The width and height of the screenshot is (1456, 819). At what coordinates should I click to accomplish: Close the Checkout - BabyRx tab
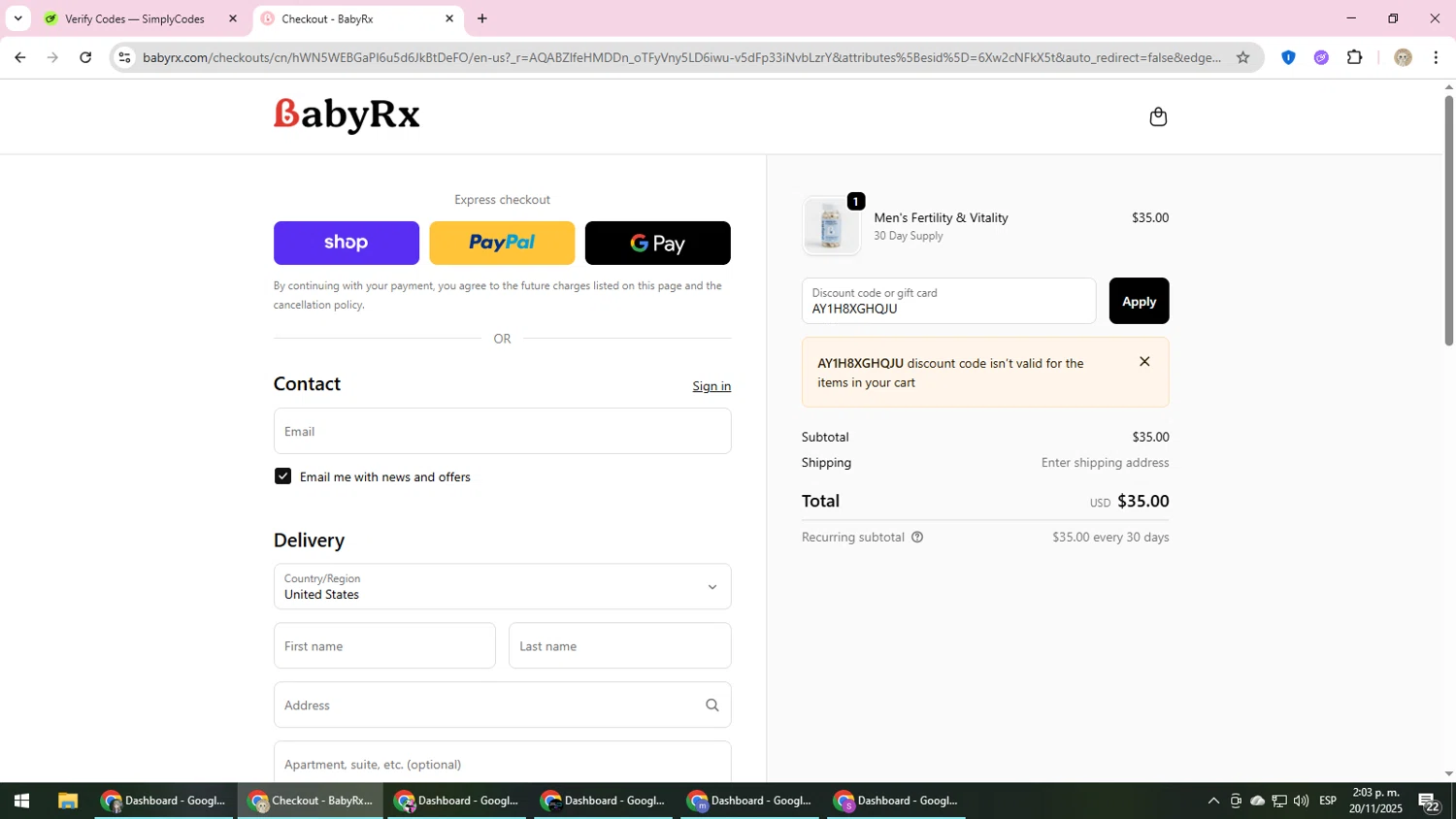[x=449, y=18]
